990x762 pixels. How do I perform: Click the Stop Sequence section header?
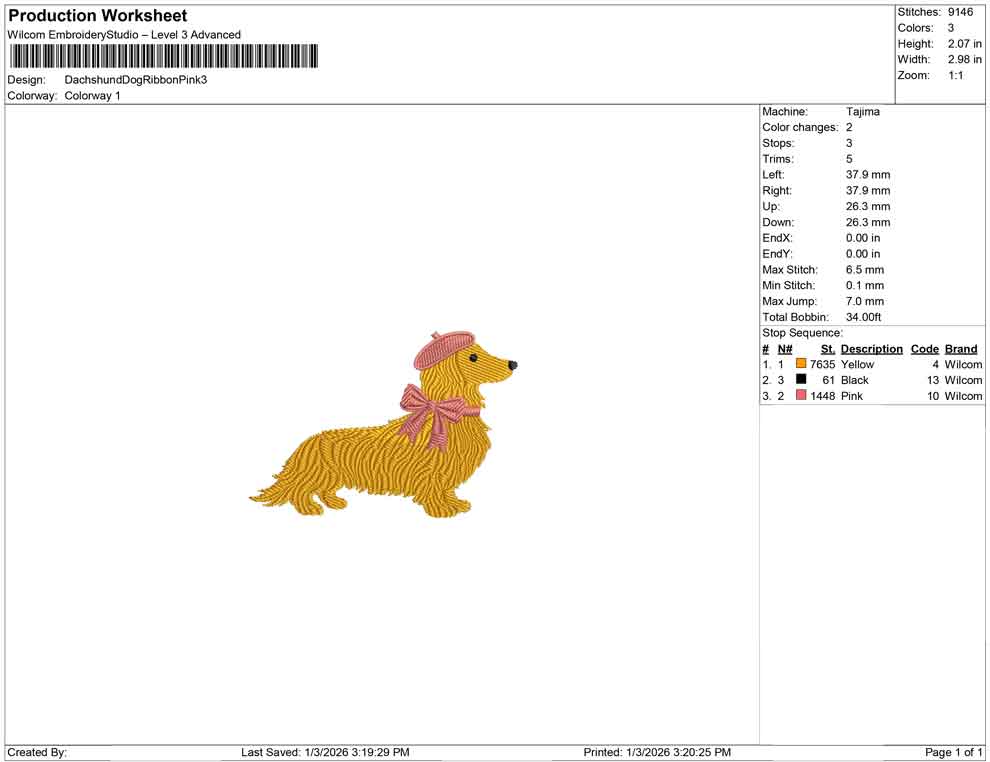coord(801,332)
